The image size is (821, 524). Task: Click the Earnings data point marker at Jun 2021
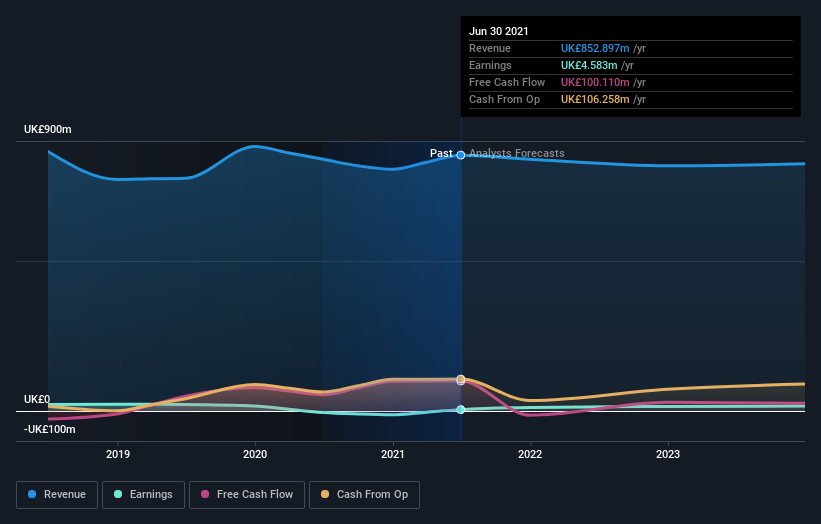(x=461, y=409)
